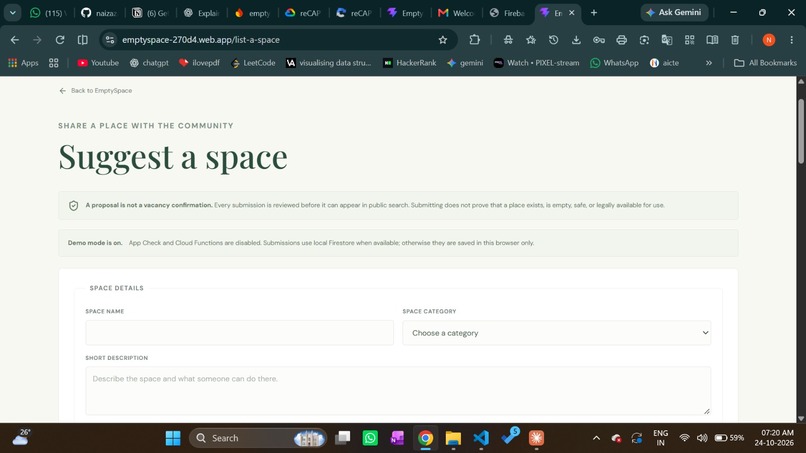Screen dimensions: 806x453
Task: Switch to the Firebase 'empty' tab
Action: (x=252, y=13)
